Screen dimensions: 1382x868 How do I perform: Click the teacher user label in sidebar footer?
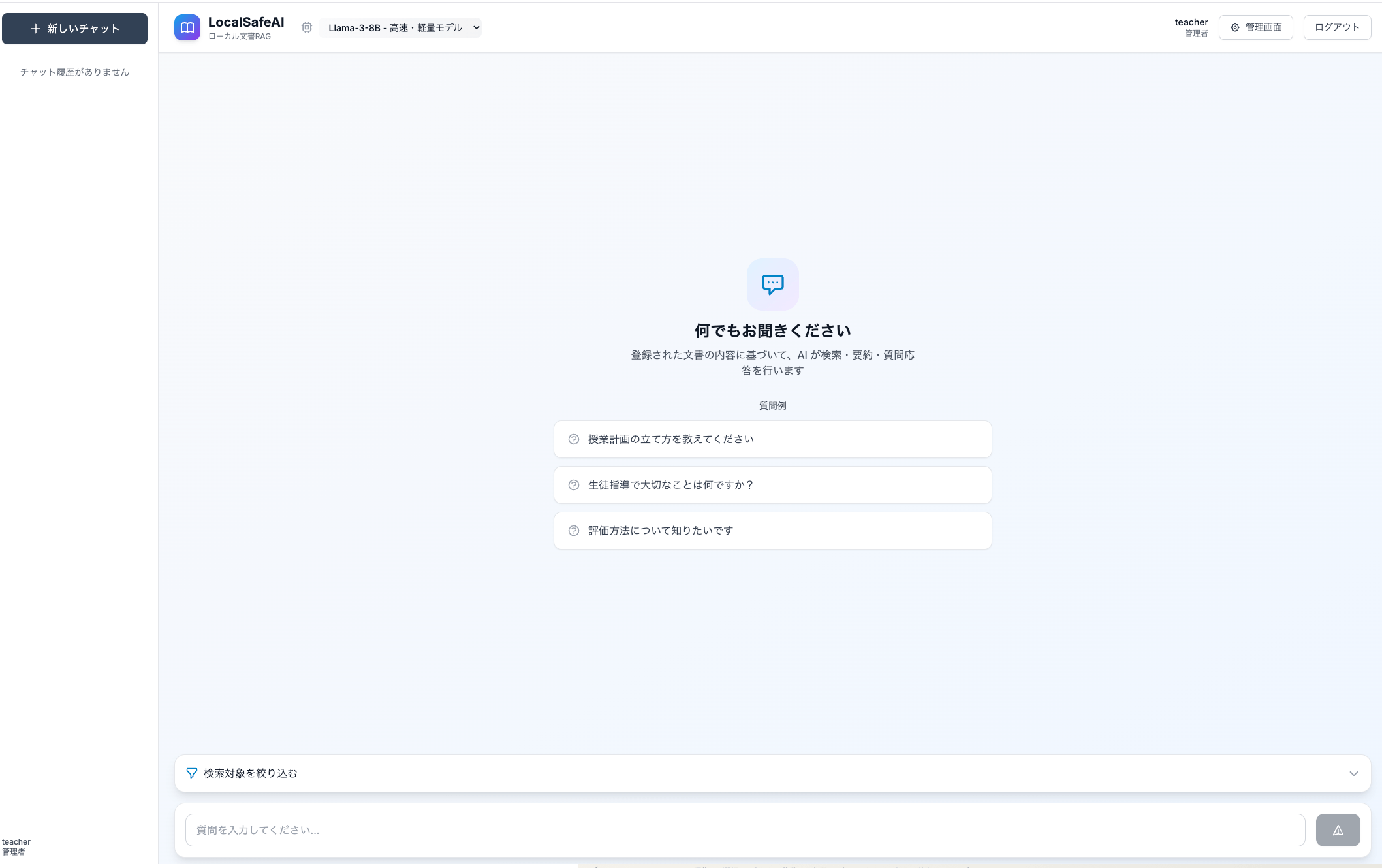tap(16, 842)
